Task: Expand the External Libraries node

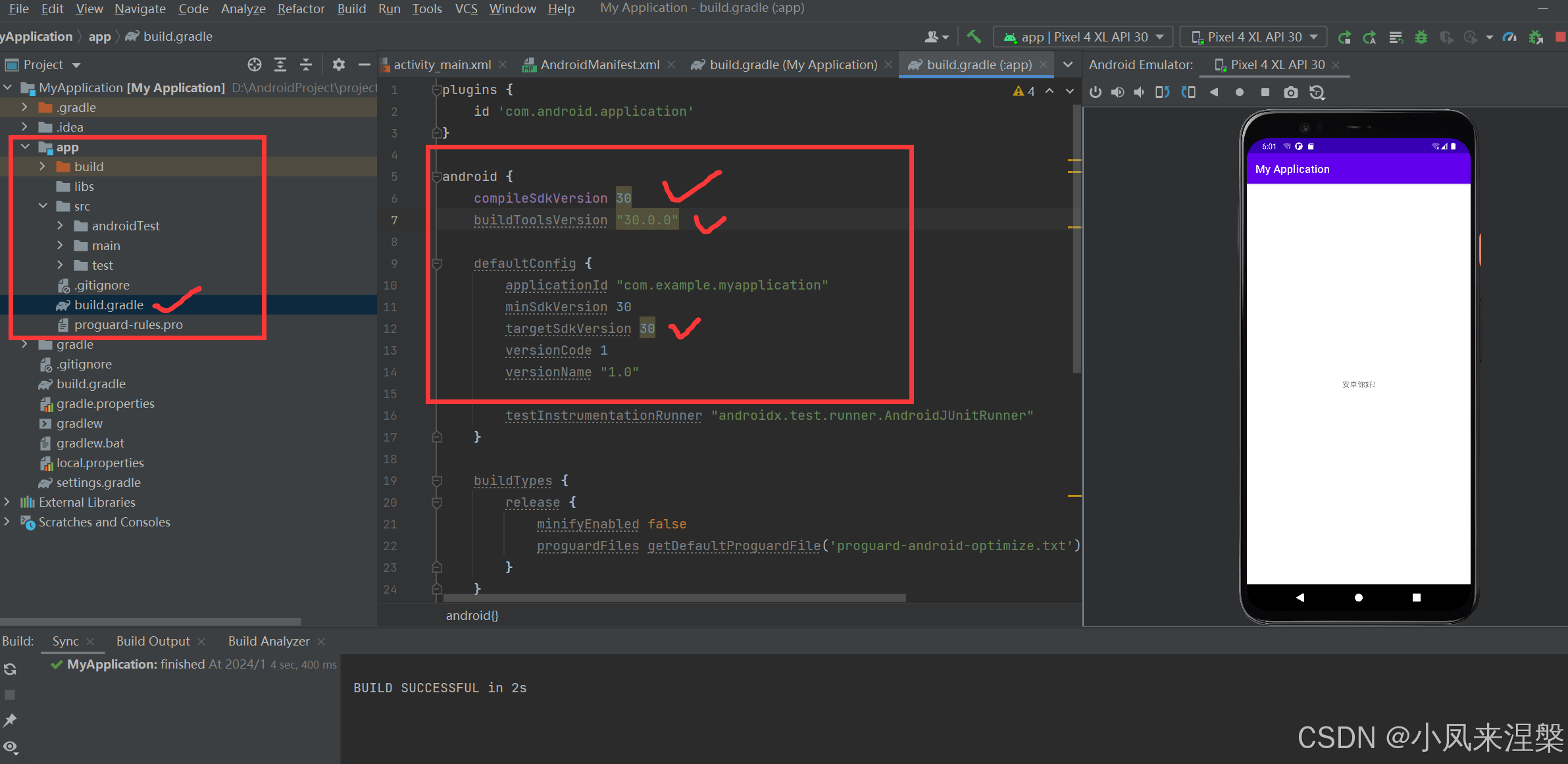Action: pos(7,502)
